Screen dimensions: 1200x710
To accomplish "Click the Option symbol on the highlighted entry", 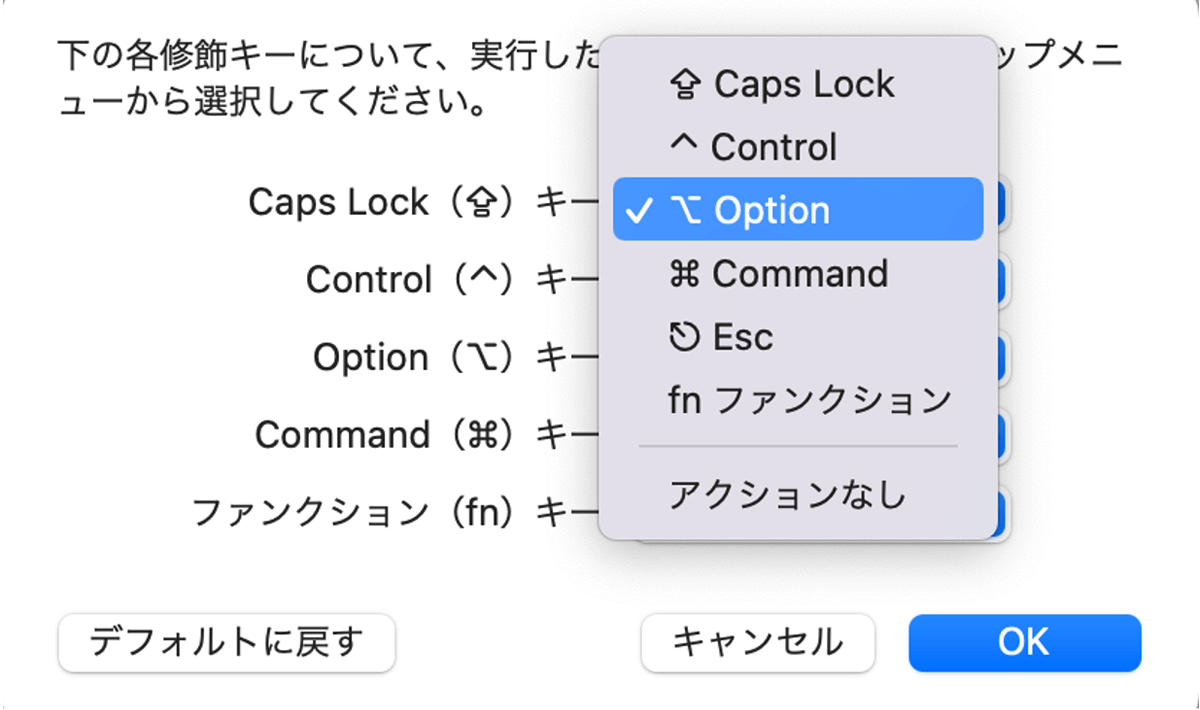I will tap(686, 209).
